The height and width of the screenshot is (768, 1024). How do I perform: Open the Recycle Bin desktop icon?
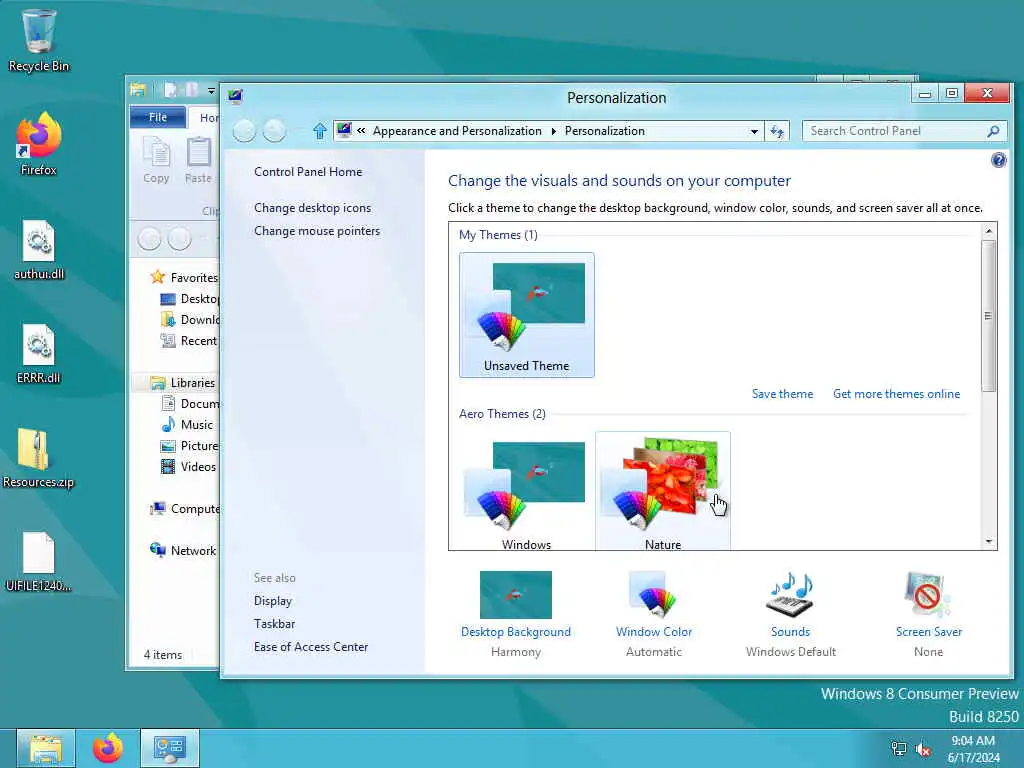coord(39,40)
